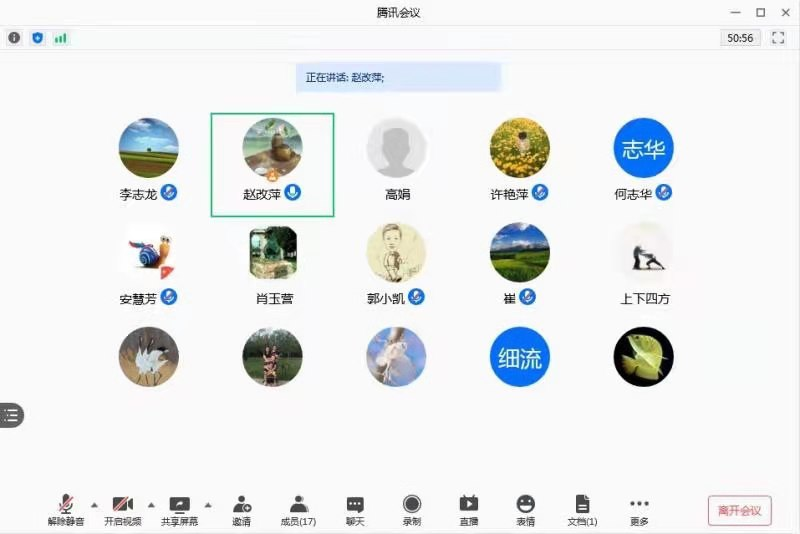800x534 pixels.
Task: Click the red Leave Meeting button
Action: point(740,510)
